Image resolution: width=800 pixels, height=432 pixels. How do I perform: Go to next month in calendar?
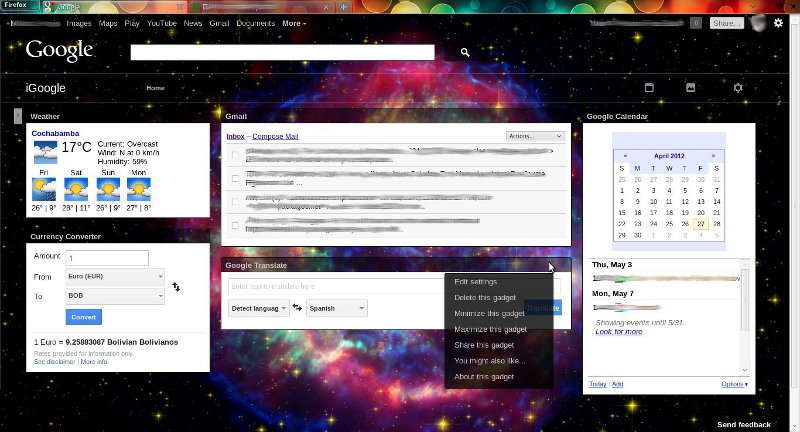pos(713,156)
